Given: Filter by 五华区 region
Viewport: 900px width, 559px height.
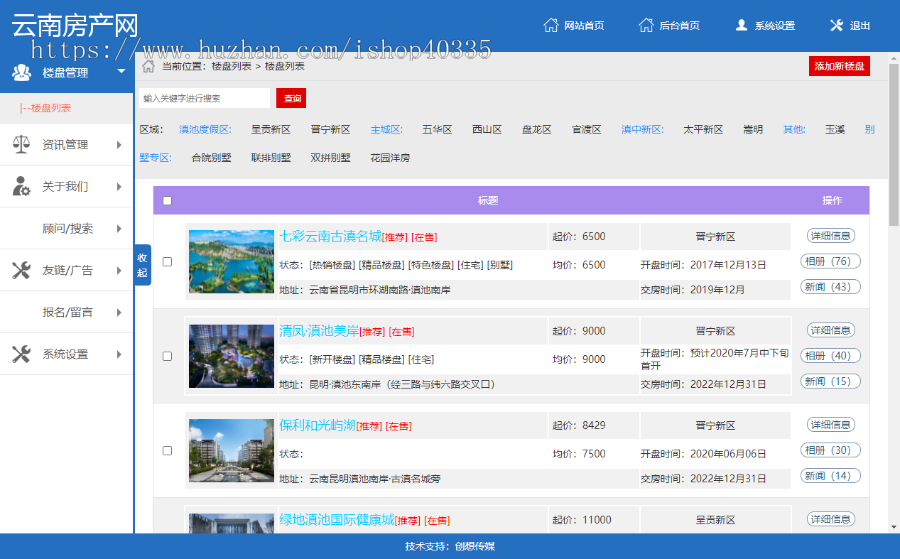Looking at the screenshot, I should click(437, 130).
